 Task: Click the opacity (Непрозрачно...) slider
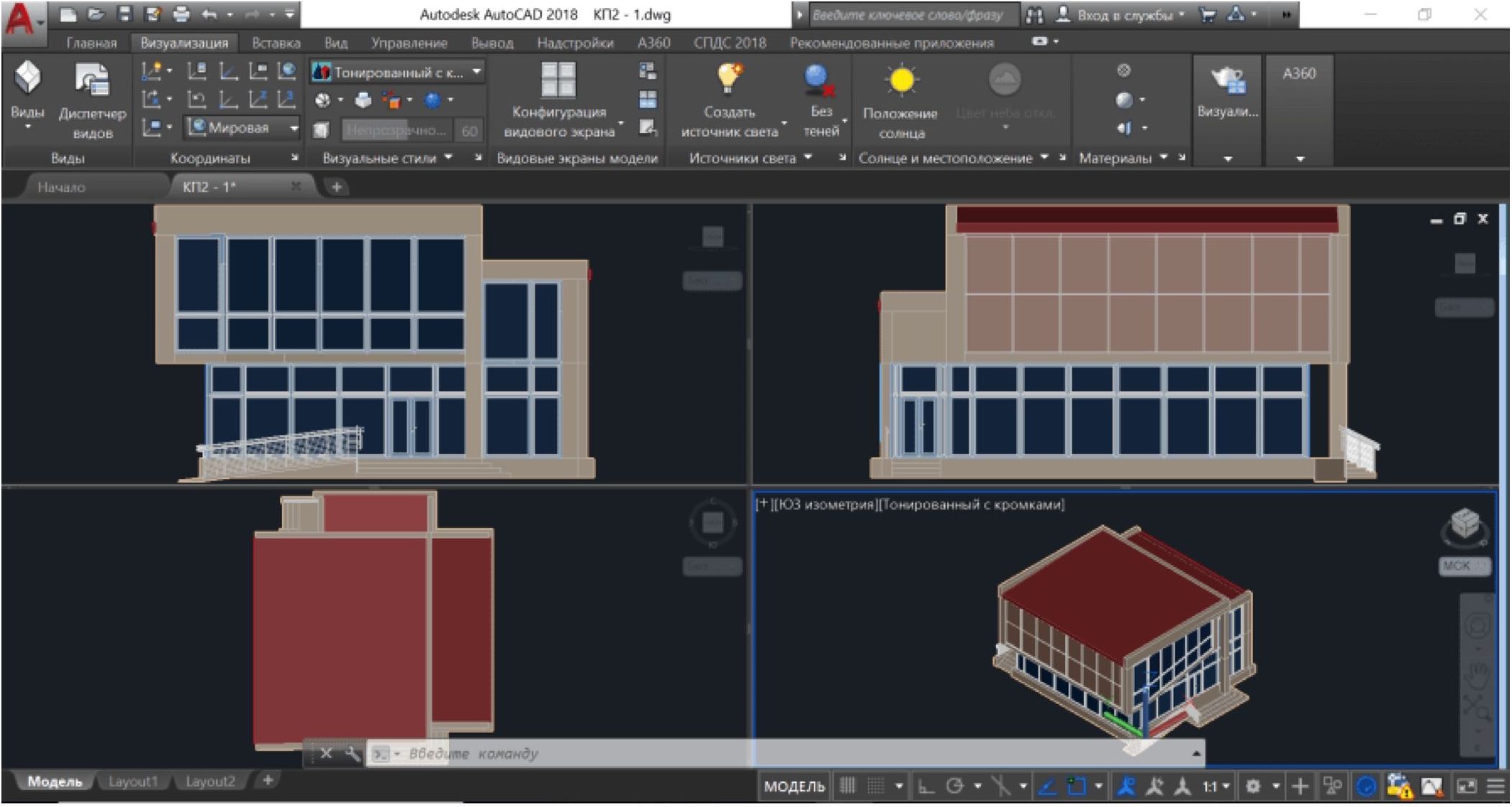[396, 130]
